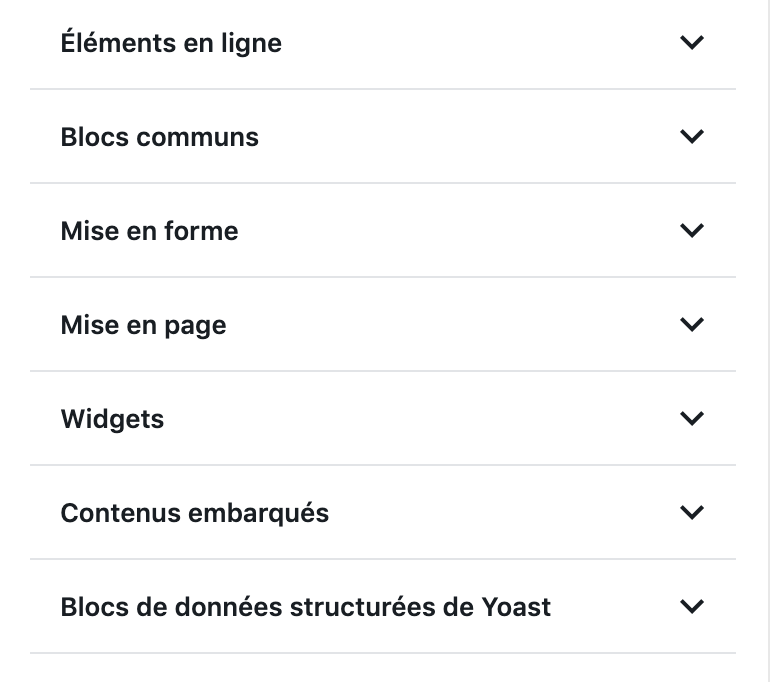Viewport: 770px width, 682px height.
Task: Click the chevron icon beside Éléments en ligne
Action: (691, 43)
